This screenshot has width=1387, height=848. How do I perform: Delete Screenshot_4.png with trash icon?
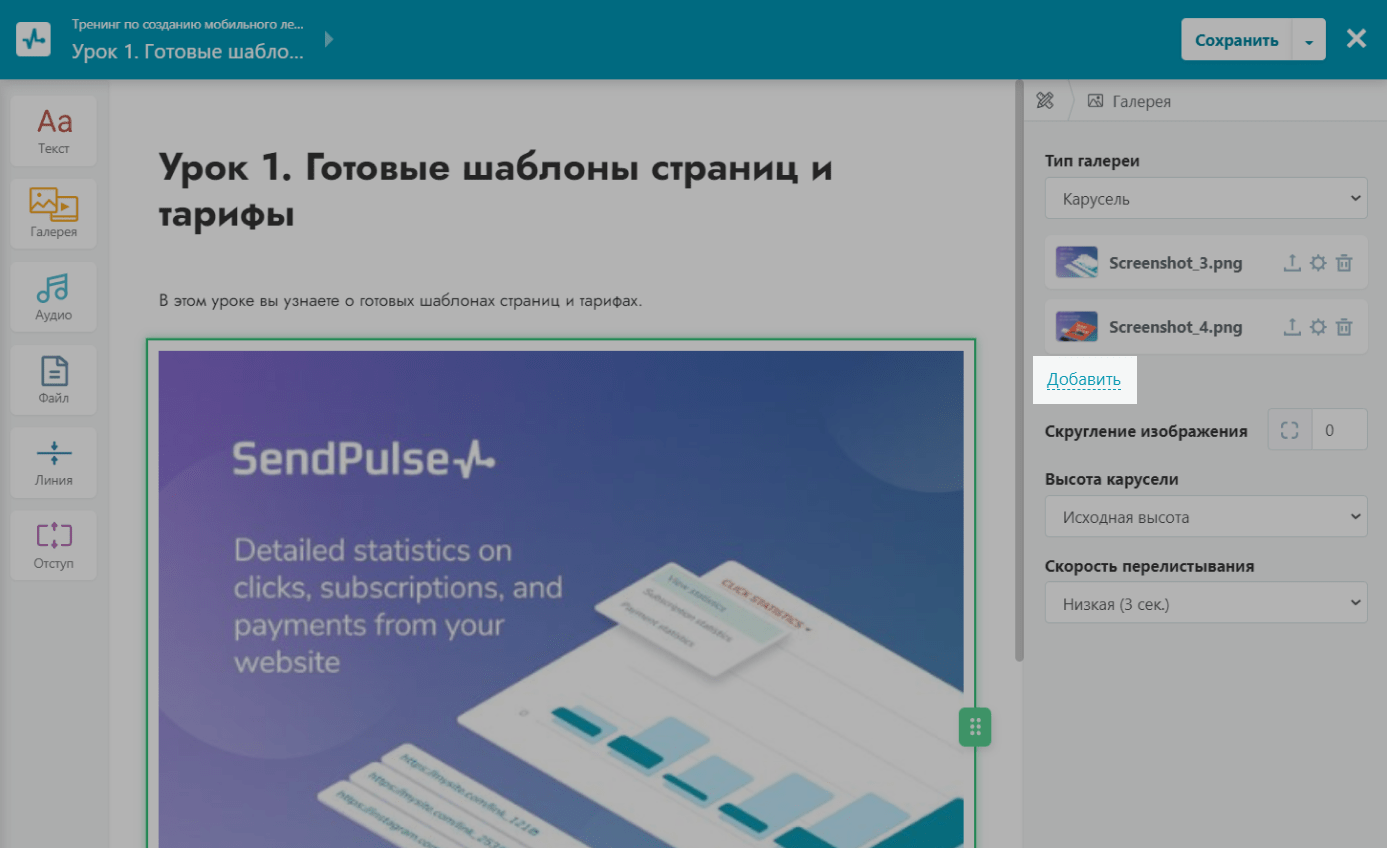(1345, 327)
